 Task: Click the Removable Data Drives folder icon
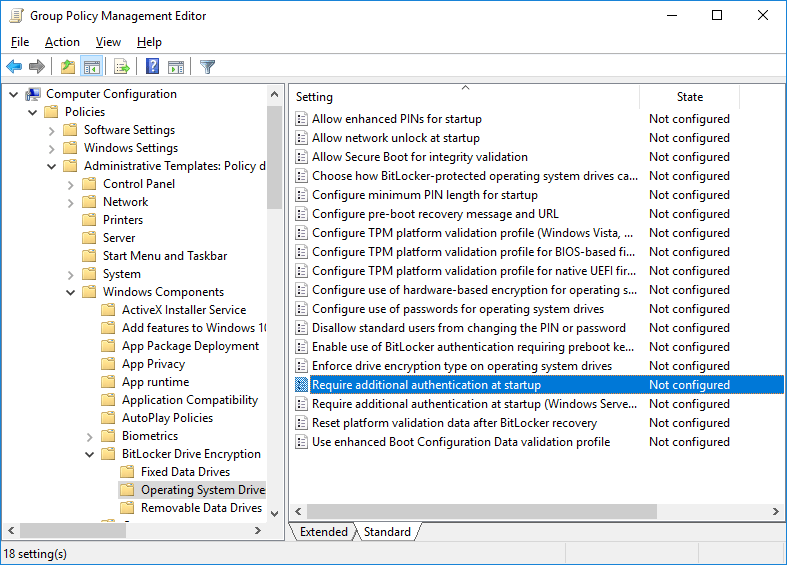pyautogui.click(x=127, y=508)
